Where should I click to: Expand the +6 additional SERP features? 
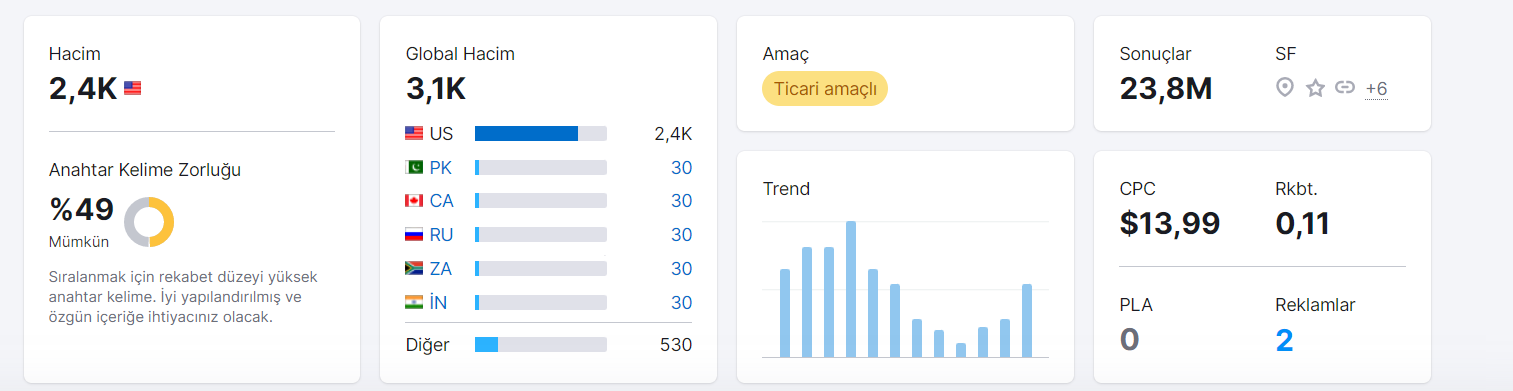pos(1376,89)
